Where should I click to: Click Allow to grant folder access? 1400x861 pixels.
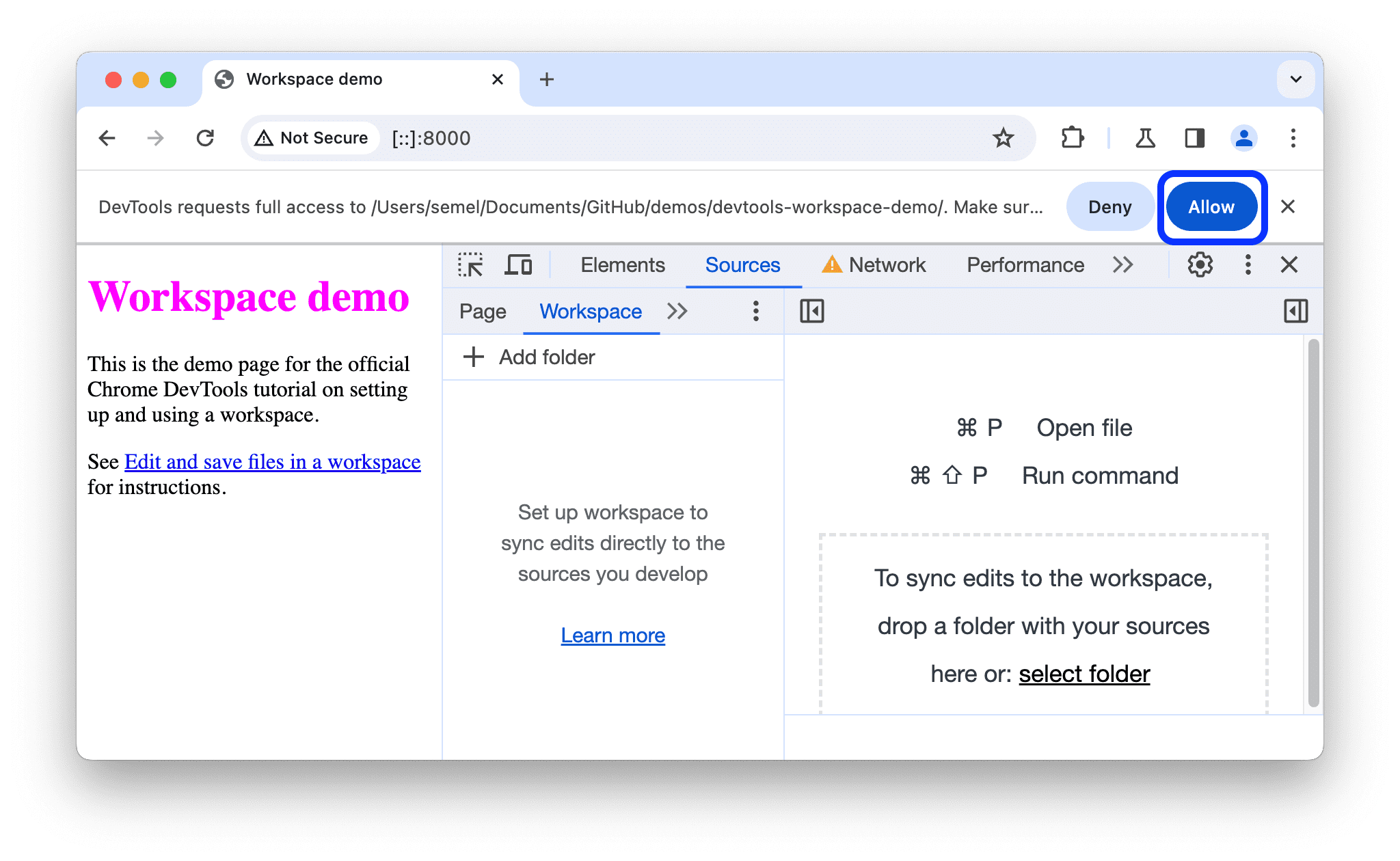(x=1210, y=207)
